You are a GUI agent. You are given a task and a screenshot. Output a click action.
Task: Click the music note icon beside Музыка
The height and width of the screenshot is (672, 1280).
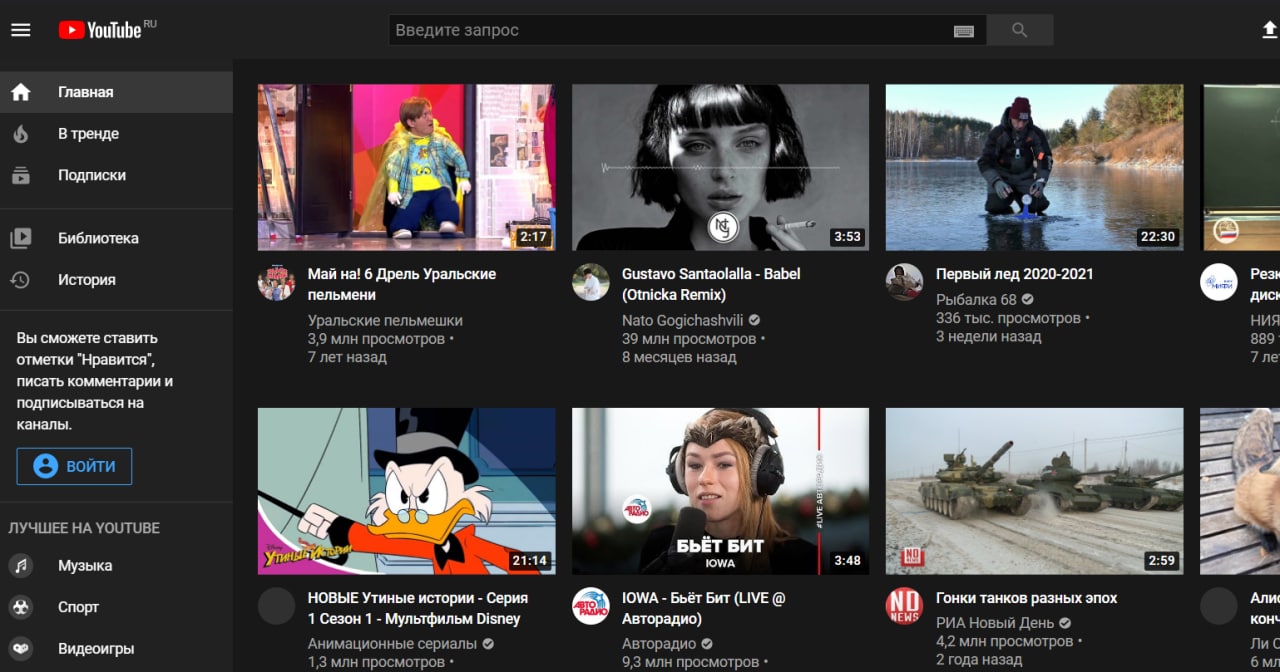(21, 566)
